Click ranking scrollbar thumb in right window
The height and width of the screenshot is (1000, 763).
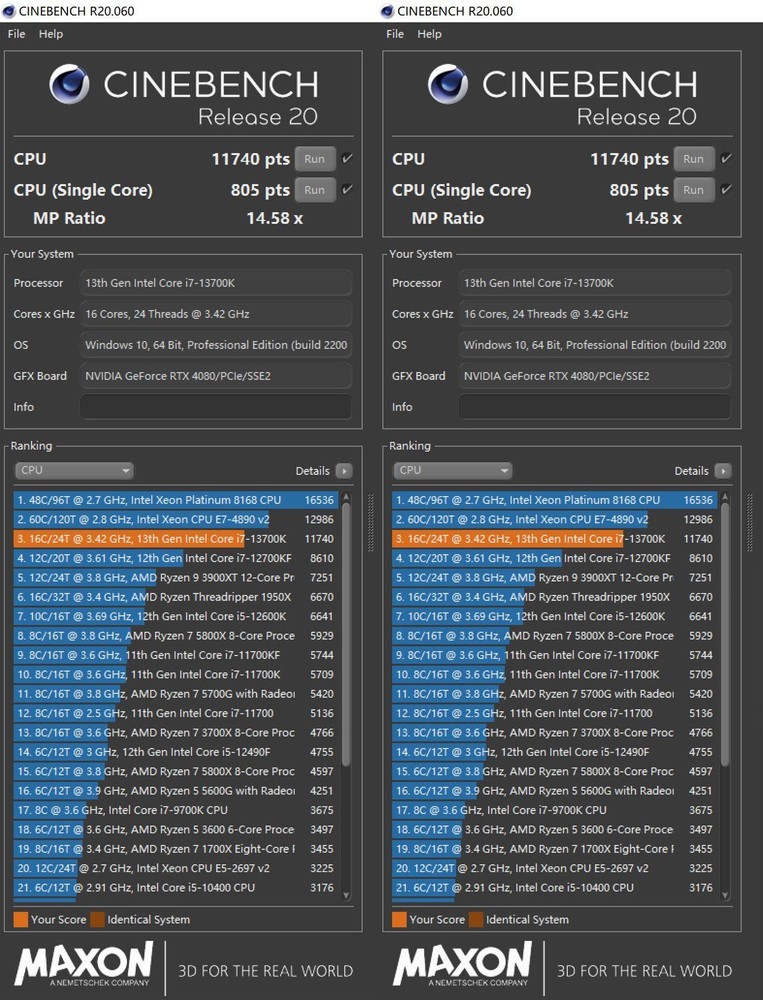tap(725, 635)
